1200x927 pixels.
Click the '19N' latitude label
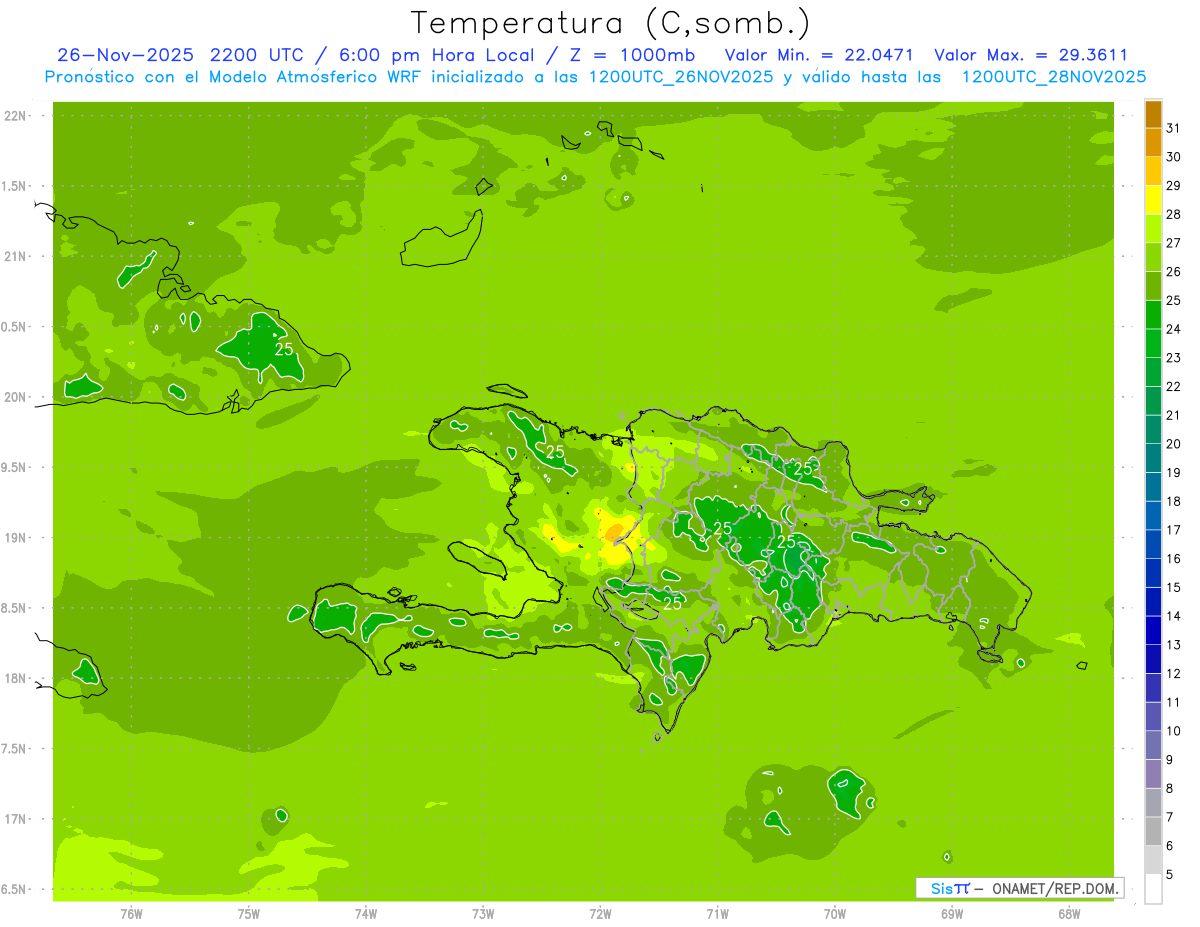tap(15, 538)
